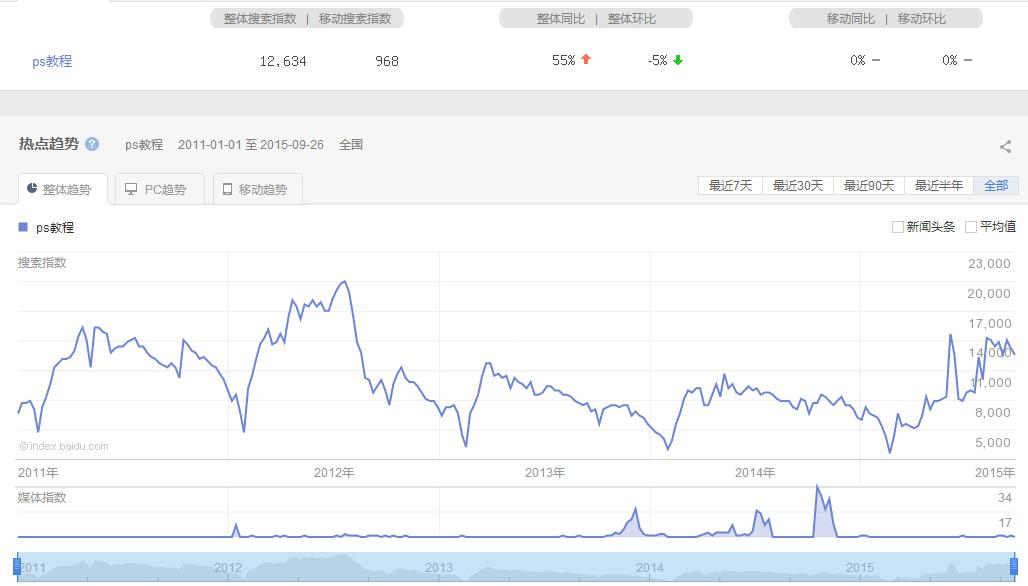The width and height of the screenshot is (1028, 586).
Task: Select 最近30天 time range
Action: (798, 186)
